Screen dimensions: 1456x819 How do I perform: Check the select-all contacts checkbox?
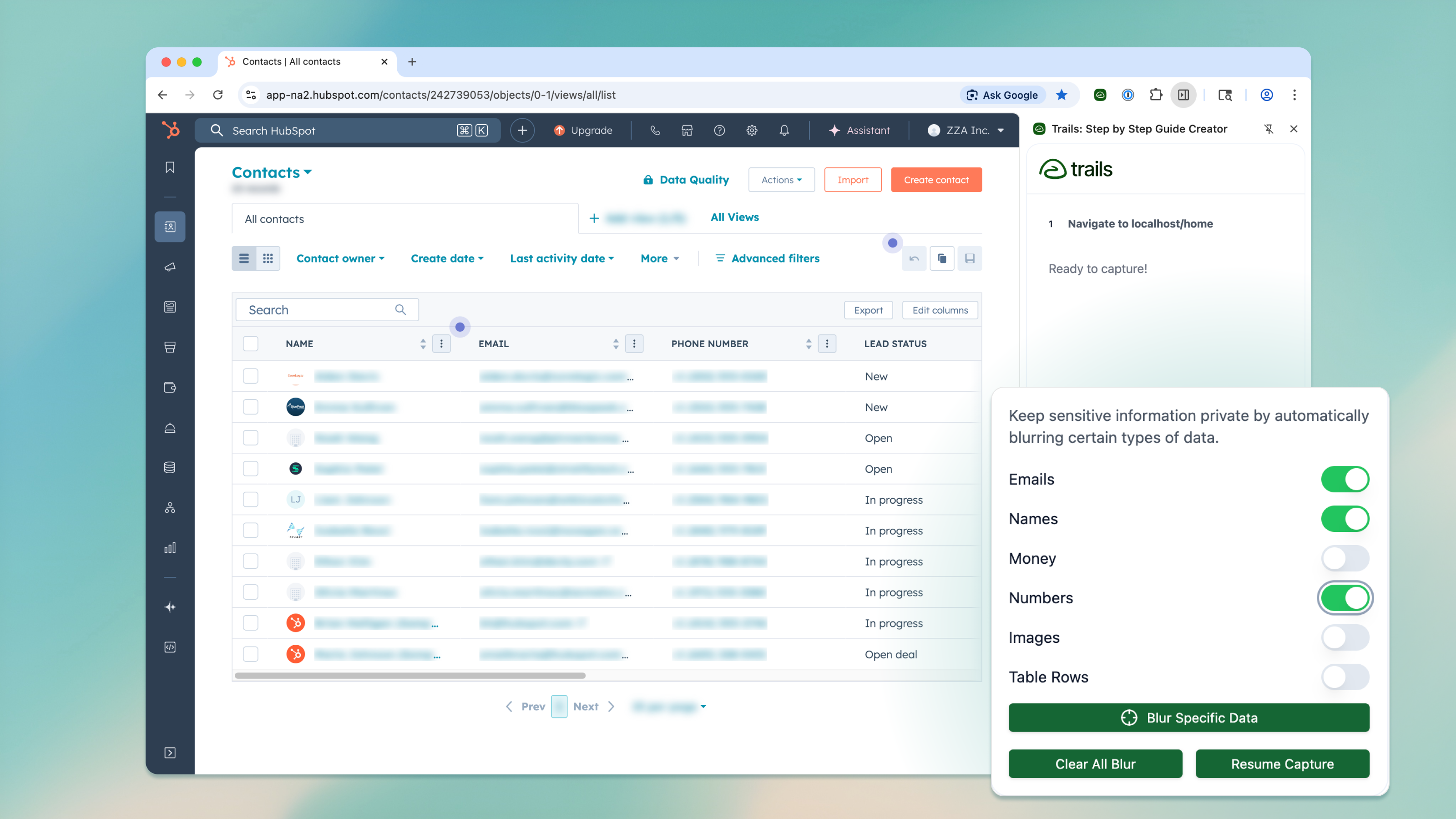click(250, 344)
